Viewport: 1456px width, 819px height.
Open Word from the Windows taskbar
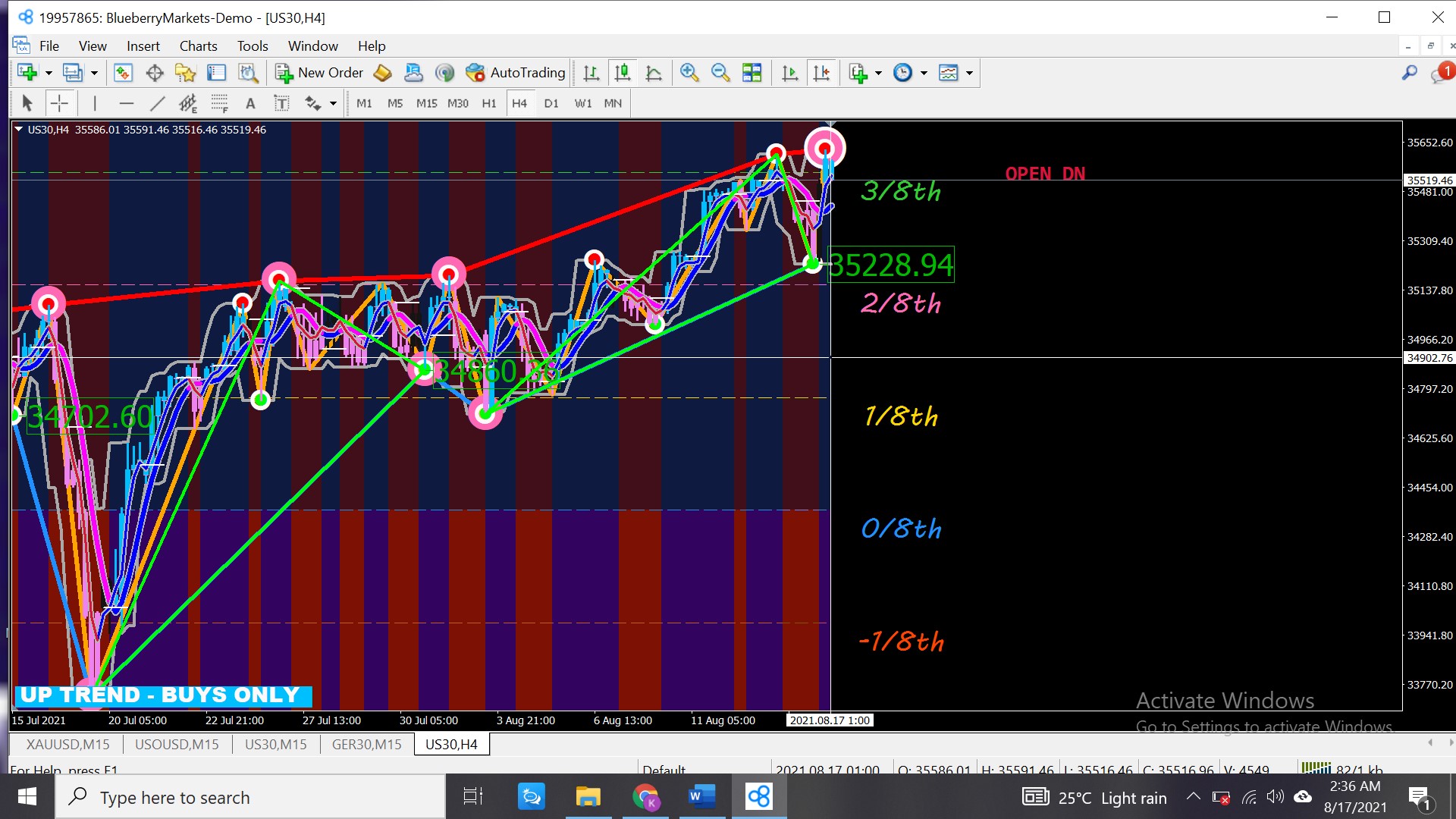tap(701, 796)
